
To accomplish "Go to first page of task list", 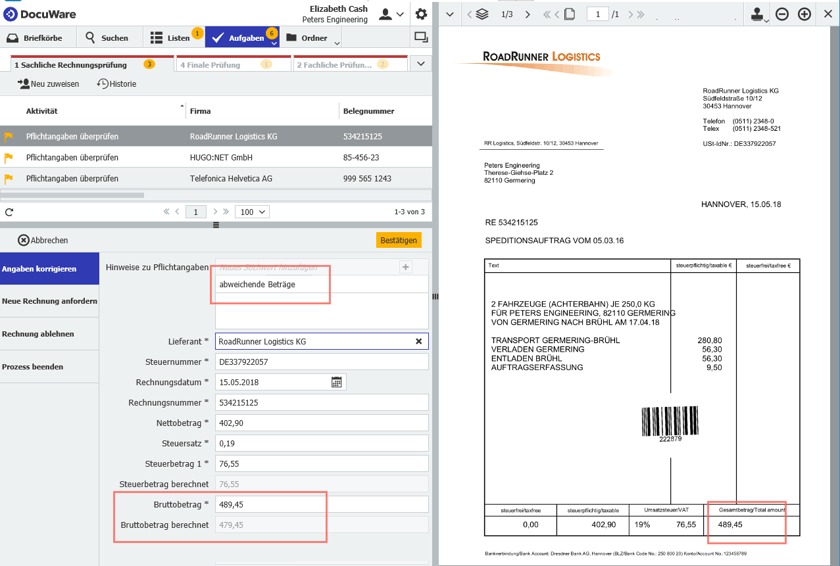I will click(167, 212).
